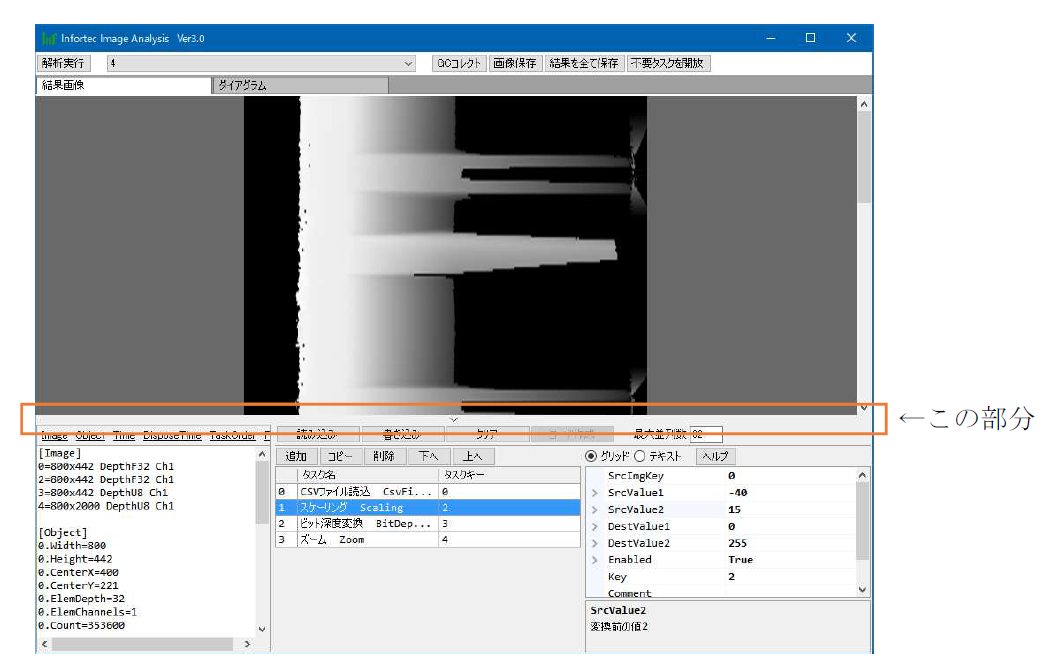Click info panel horizontal scroll right arrow
The image size is (1055, 670).
coord(247,644)
